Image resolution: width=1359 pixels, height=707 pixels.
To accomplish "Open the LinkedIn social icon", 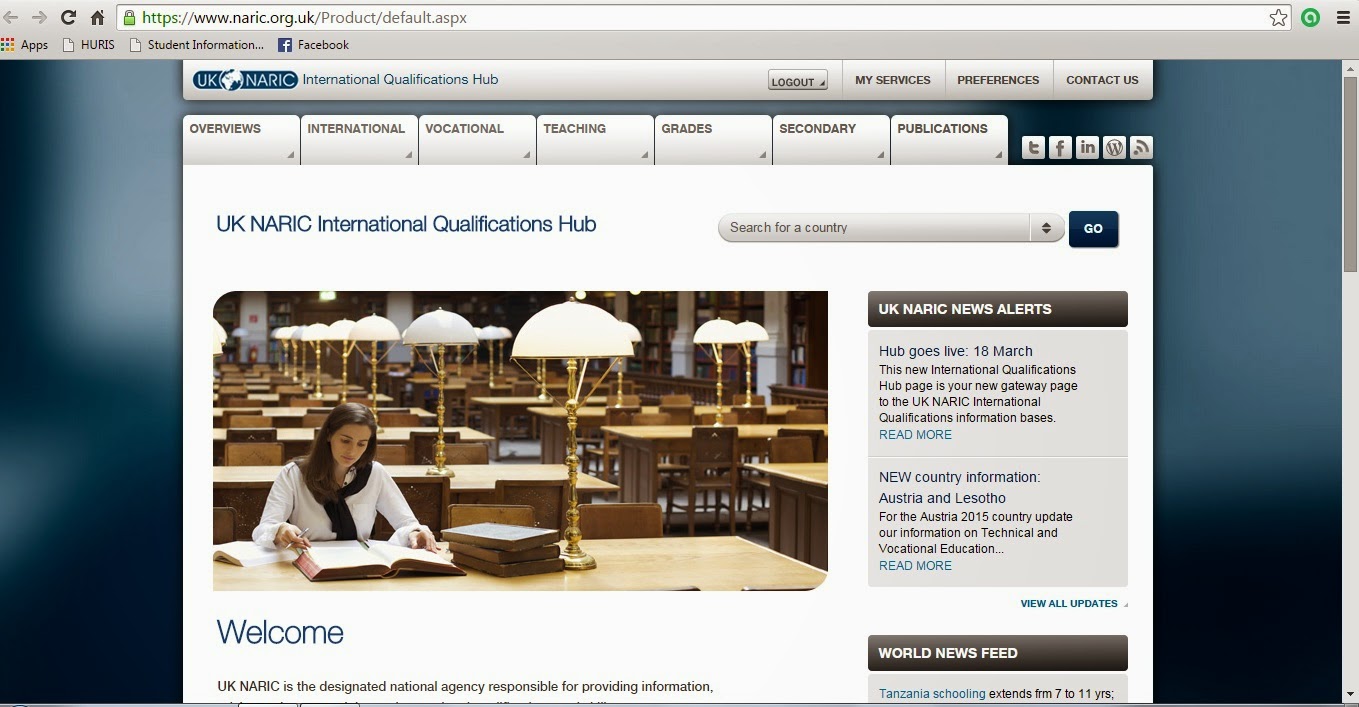I will (x=1087, y=148).
